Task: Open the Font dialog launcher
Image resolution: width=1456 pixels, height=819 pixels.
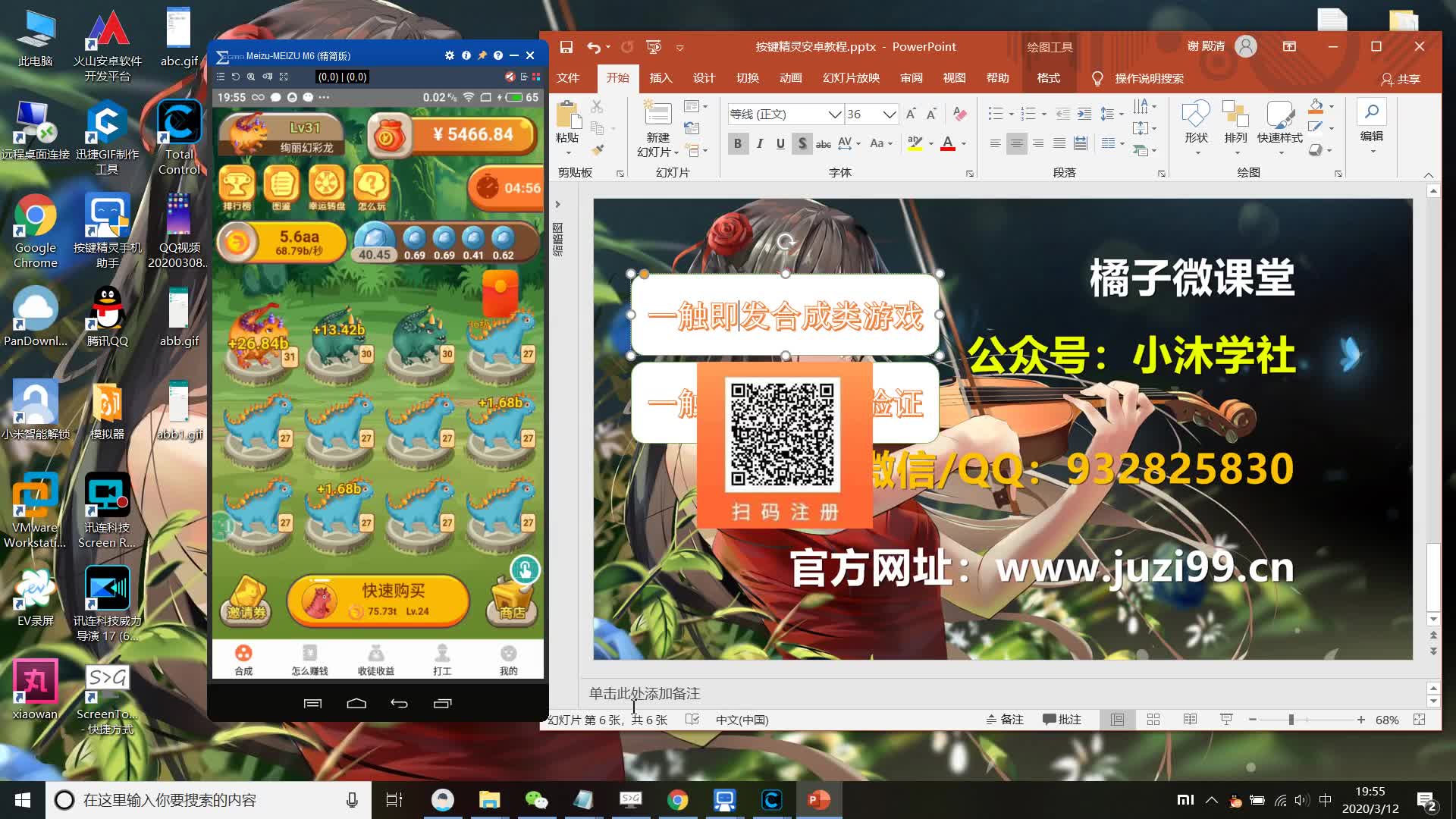Action: (x=970, y=174)
